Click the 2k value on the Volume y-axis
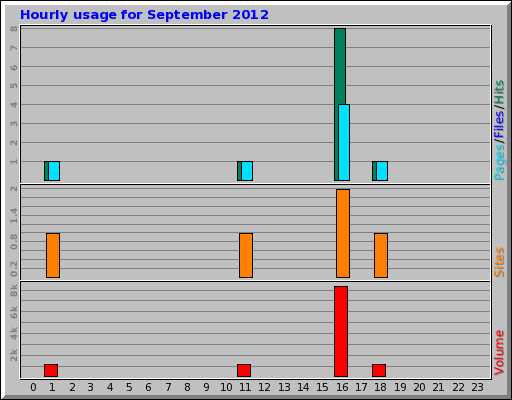The height and width of the screenshot is (400, 512). click(14, 355)
